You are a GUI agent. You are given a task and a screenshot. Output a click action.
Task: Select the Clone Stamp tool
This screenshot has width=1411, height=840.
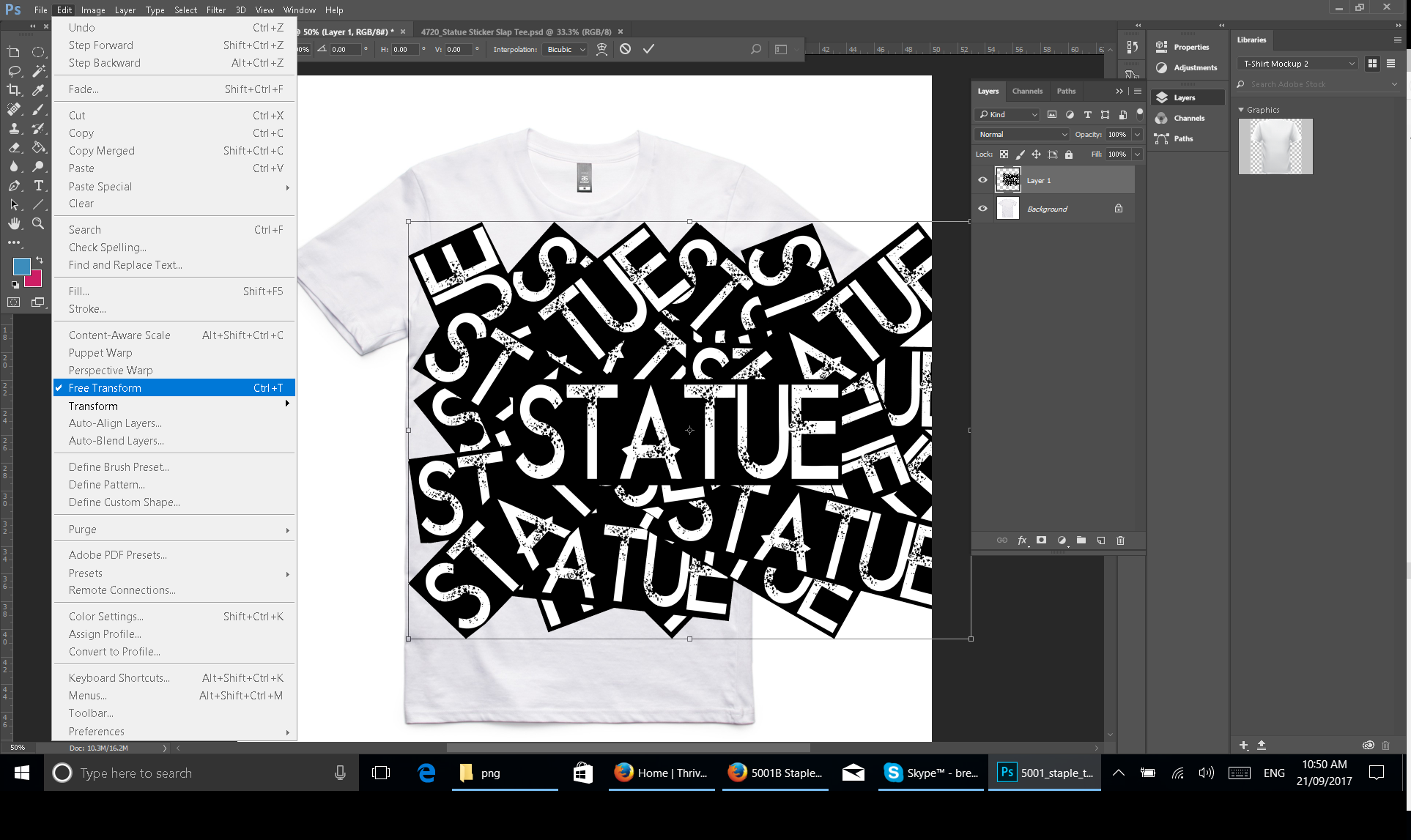click(x=14, y=128)
